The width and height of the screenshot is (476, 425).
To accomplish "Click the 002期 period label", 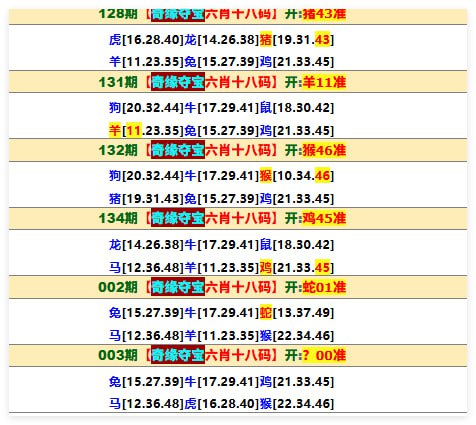I will pyautogui.click(x=118, y=287).
